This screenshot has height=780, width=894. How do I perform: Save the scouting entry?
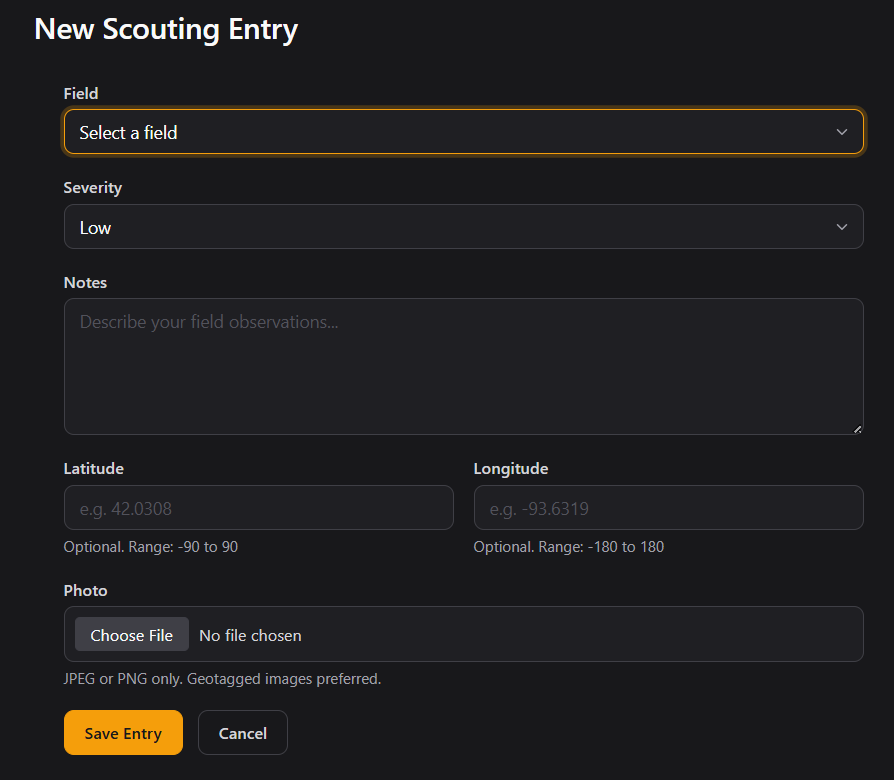pos(123,733)
